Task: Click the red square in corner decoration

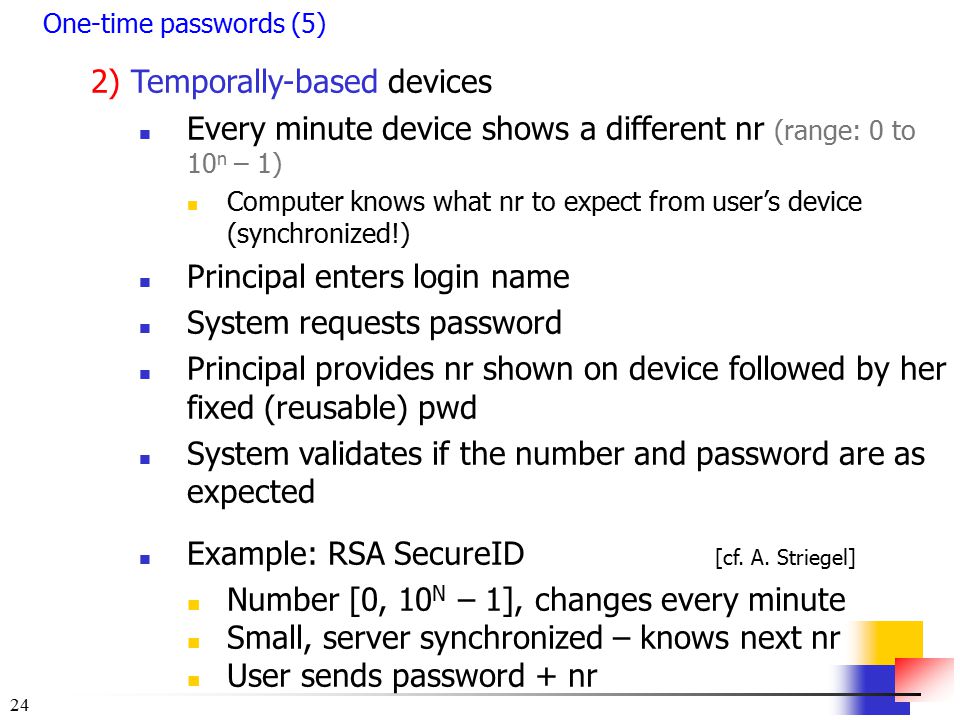Action: click(926, 678)
